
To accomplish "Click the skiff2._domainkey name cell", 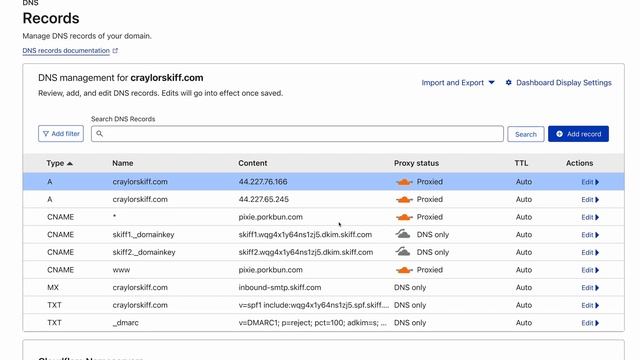I will 144,252.
